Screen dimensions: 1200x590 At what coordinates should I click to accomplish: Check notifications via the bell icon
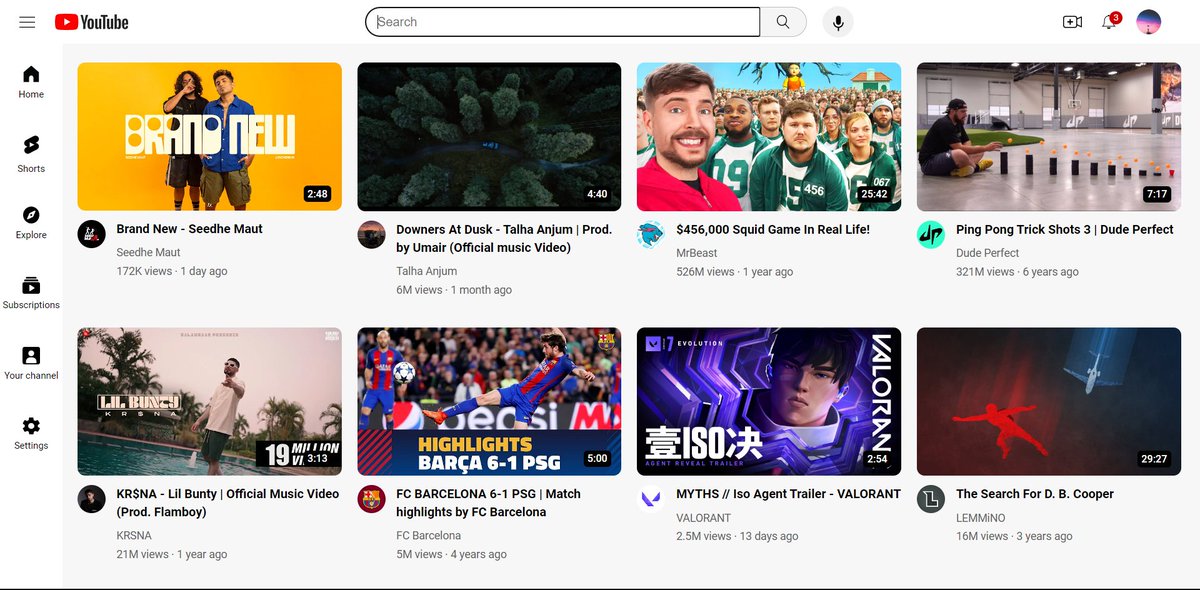tap(1108, 21)
